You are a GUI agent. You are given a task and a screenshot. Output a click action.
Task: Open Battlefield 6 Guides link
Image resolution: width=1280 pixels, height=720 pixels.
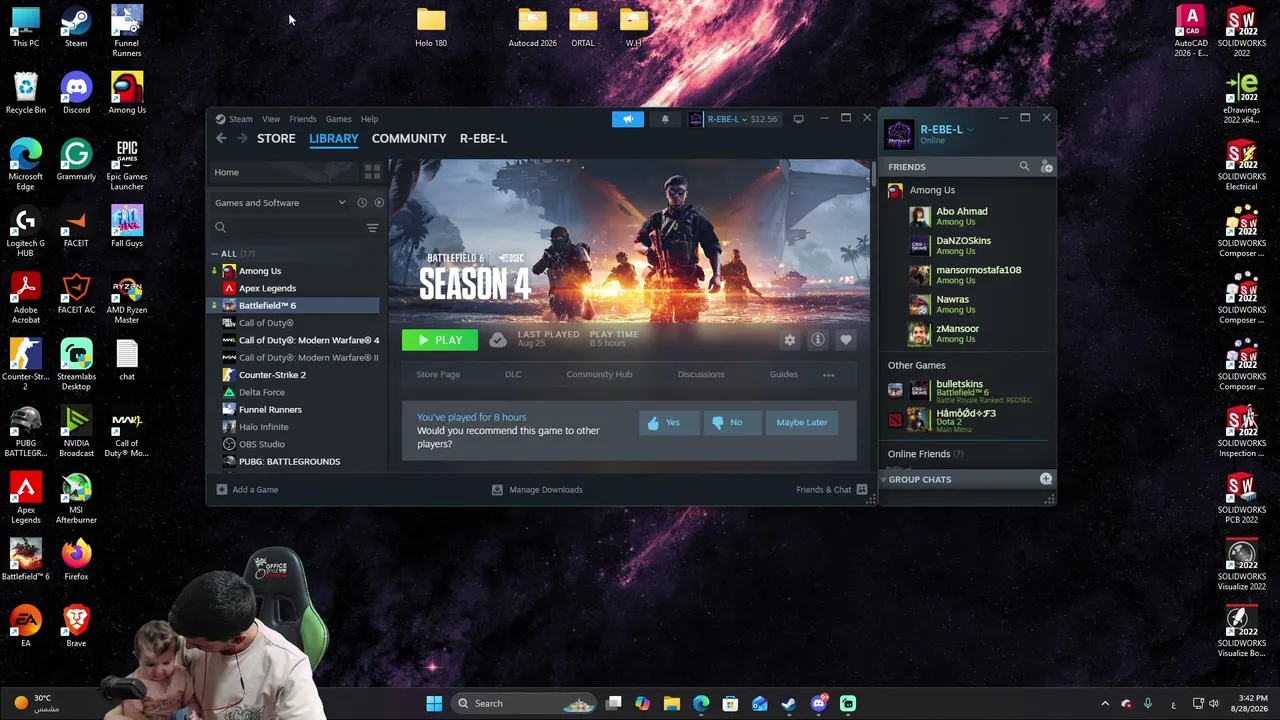click(x=783, y=375)
